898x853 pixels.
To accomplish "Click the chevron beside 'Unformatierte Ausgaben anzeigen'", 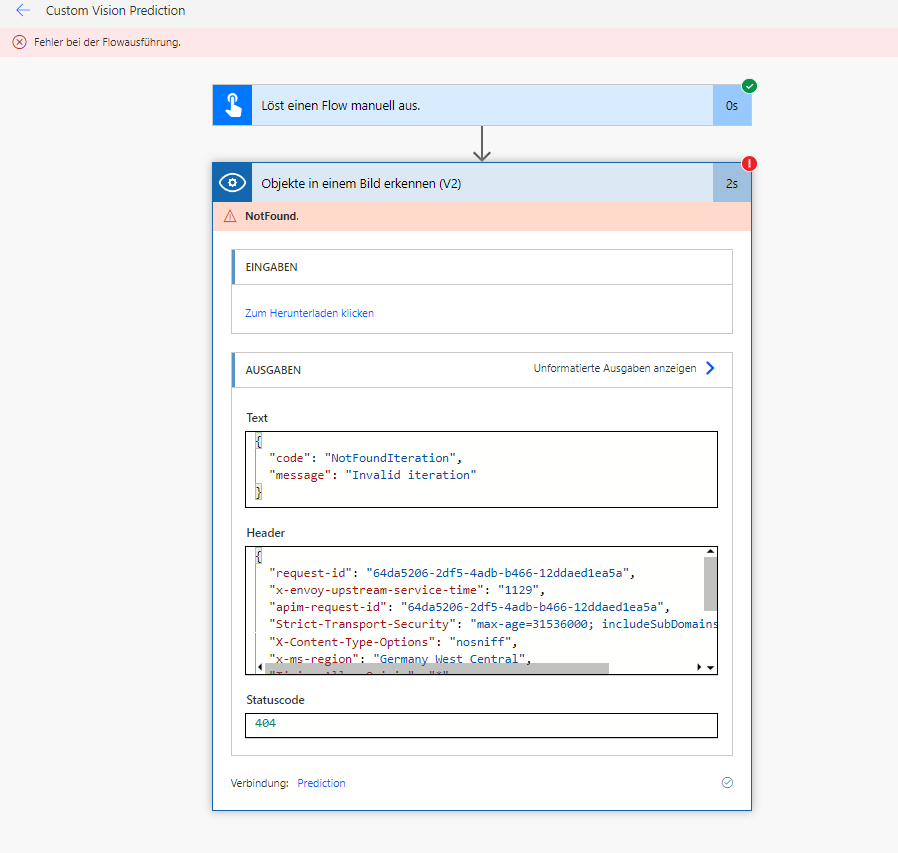I will click(710, 368).
